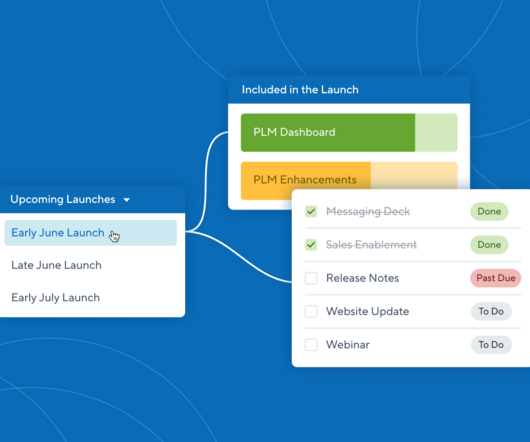
Task: Open the PLM Dashboard progress bar
Action: 349,132
